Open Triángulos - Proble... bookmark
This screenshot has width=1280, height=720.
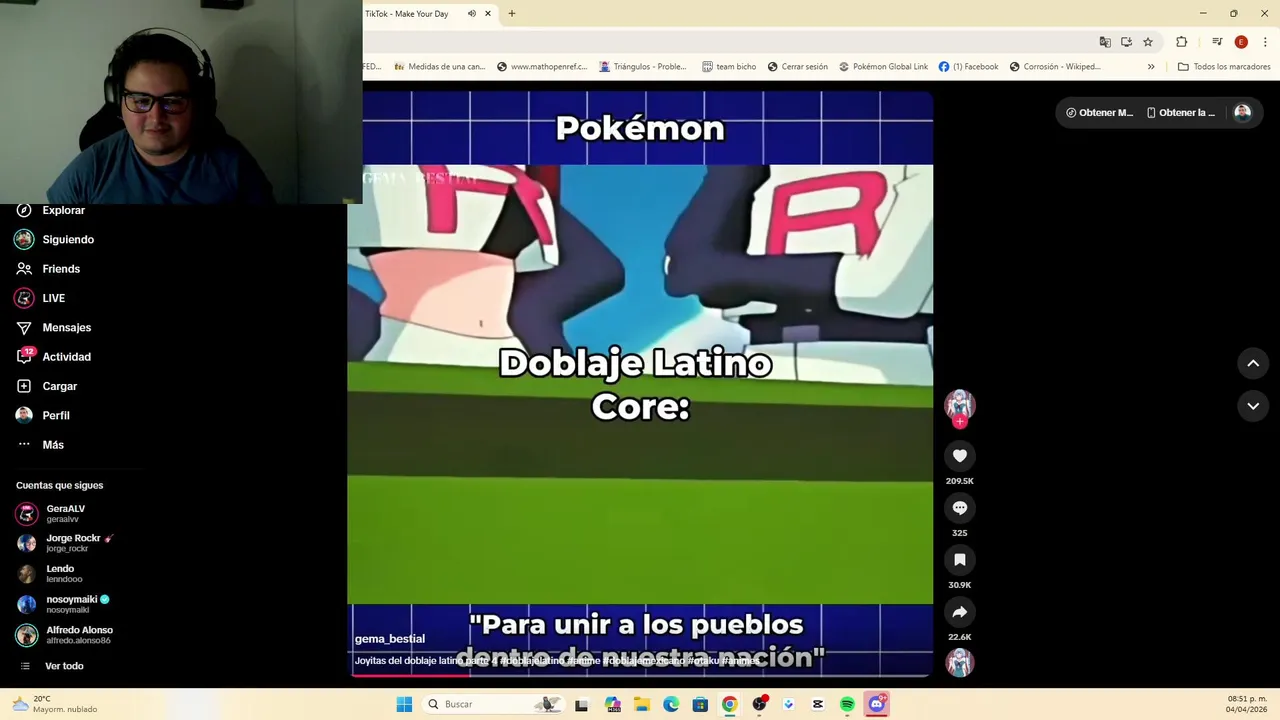point(643,67)
